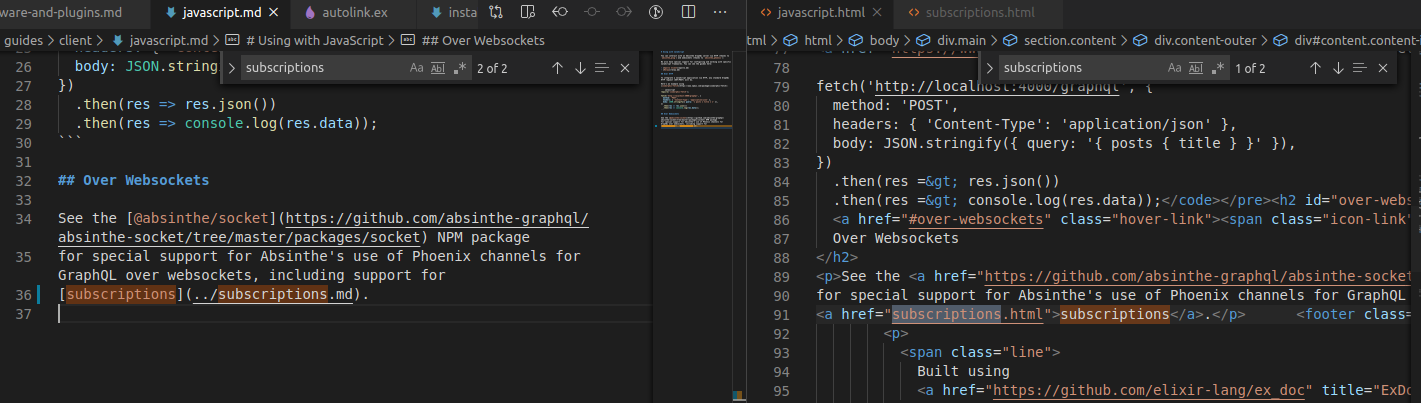Click '## Over Websockets' breadcrumb
1421x403 pixels.
[483, 40]
